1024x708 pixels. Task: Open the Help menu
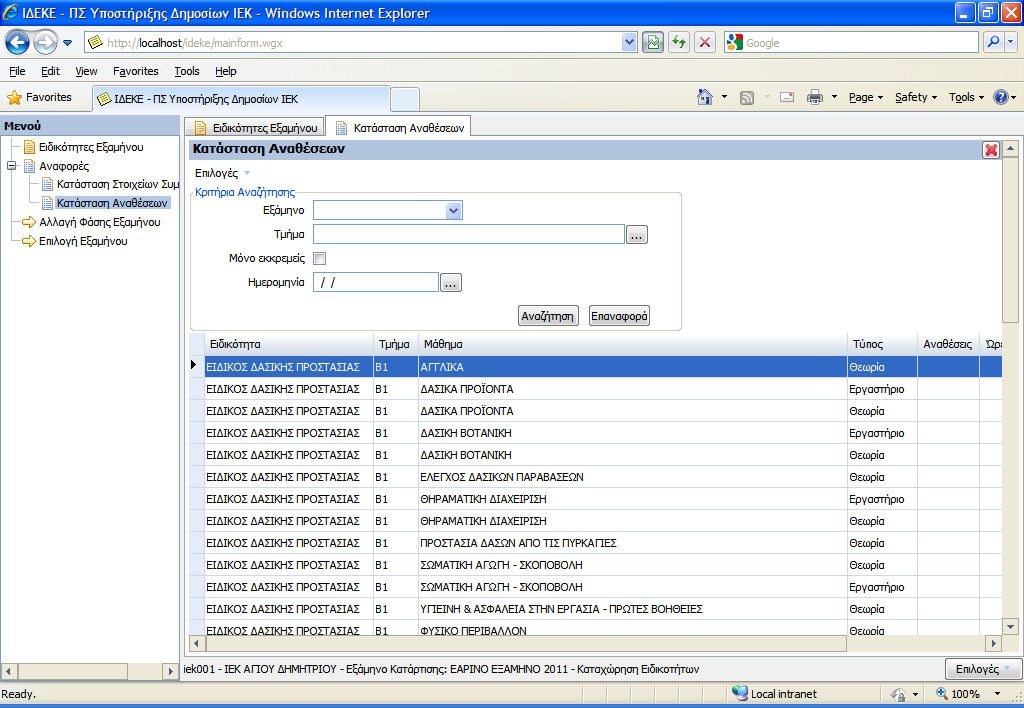point(226,71)
